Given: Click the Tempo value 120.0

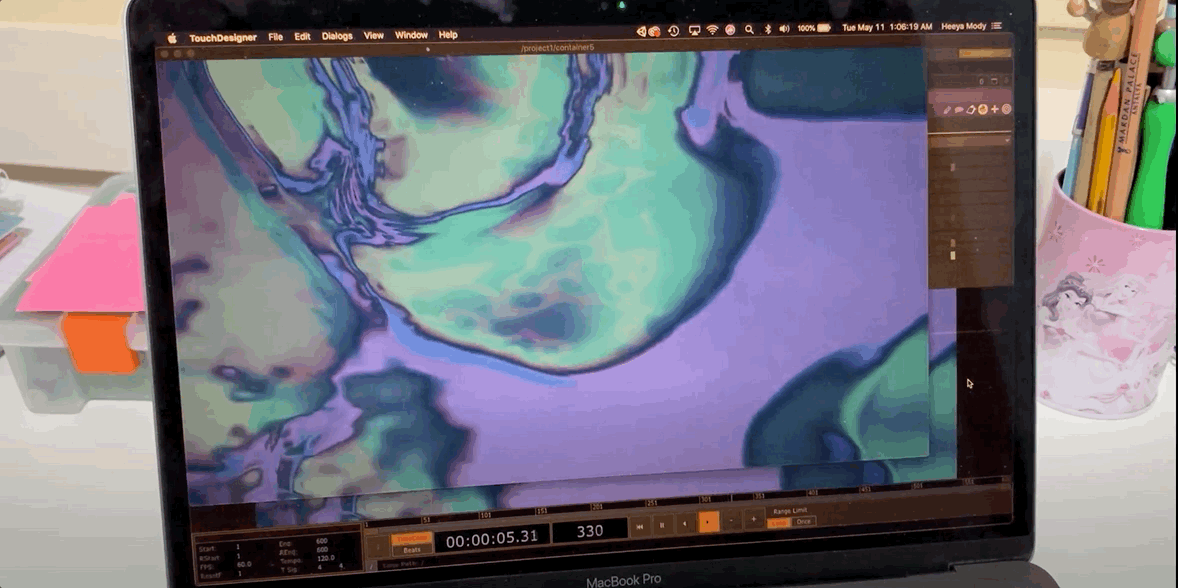Looking at the screenshot, I should pyautogui.click(x=326, y=559).
